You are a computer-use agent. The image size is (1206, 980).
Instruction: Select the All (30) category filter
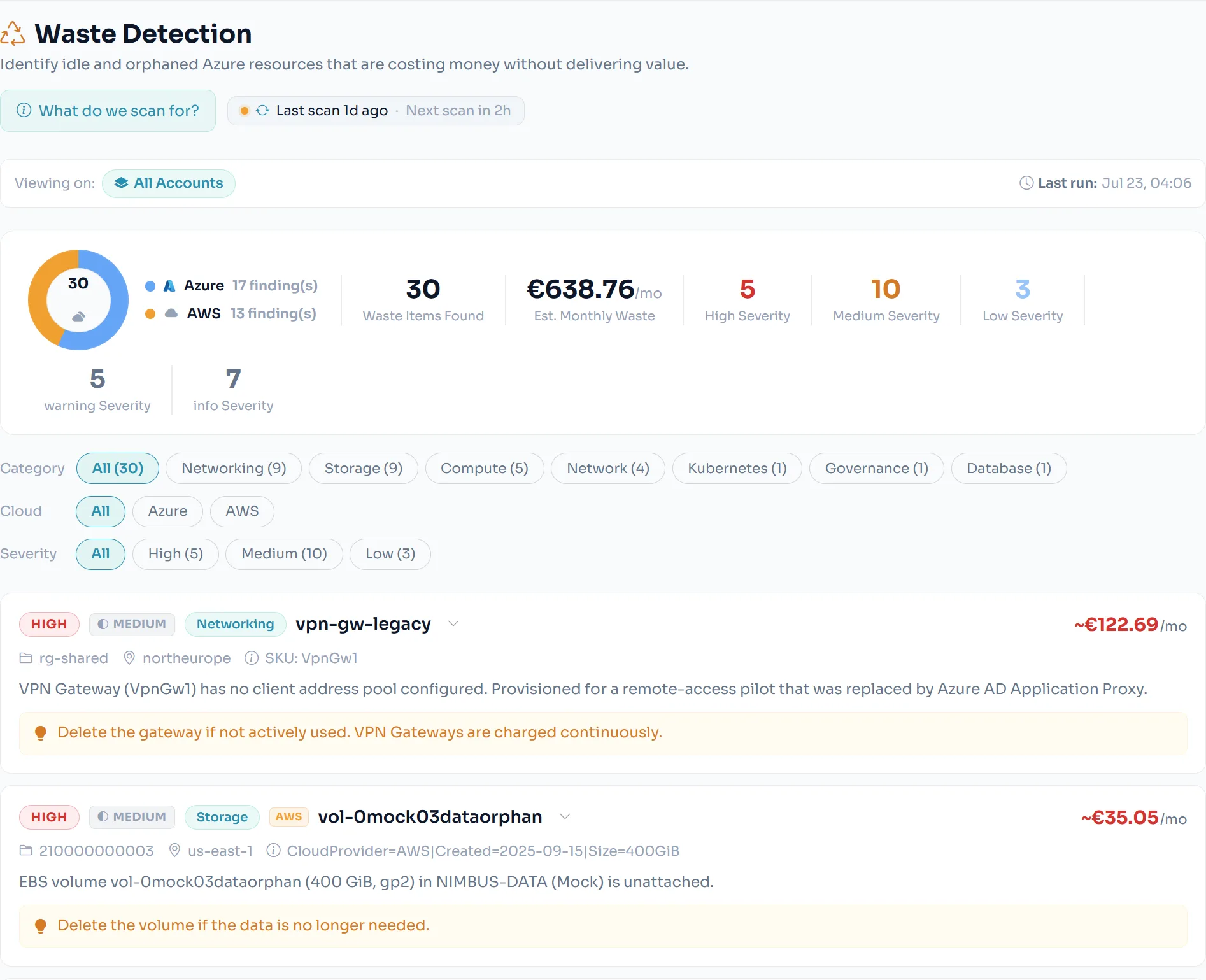tap(118, 469)
